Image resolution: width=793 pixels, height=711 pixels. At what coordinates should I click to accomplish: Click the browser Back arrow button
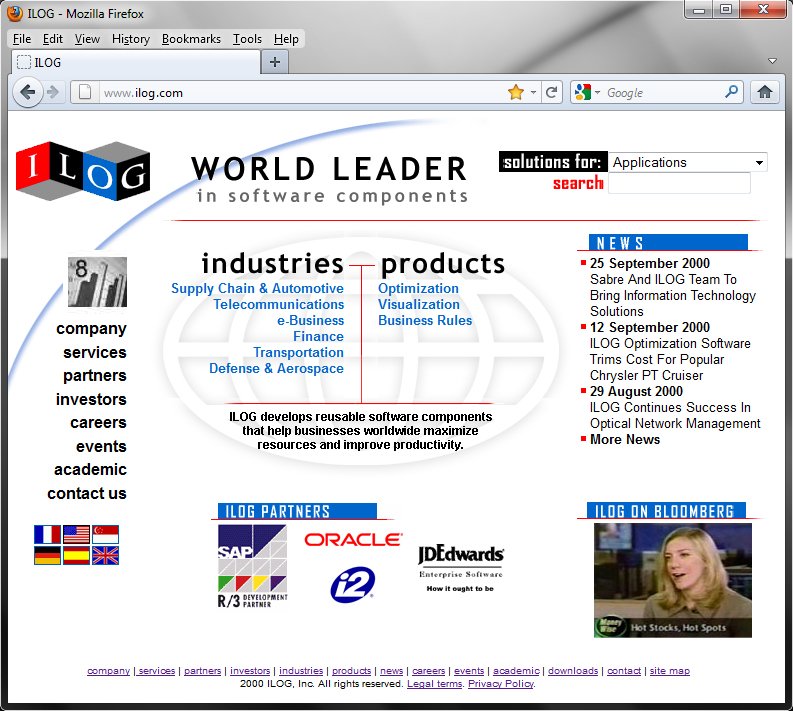click(x=27, y=92)
